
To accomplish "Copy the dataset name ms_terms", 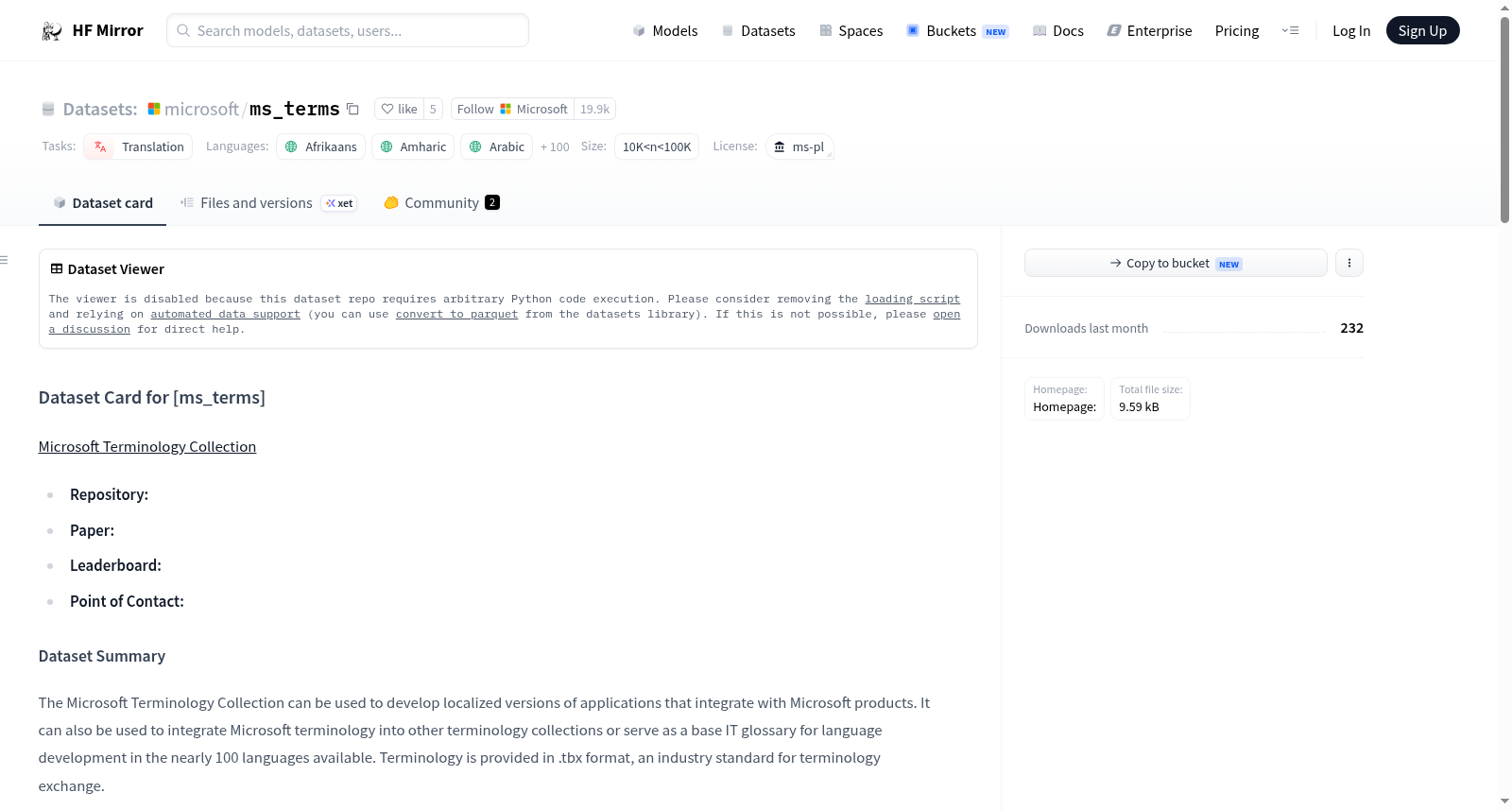I will [352, 109].
